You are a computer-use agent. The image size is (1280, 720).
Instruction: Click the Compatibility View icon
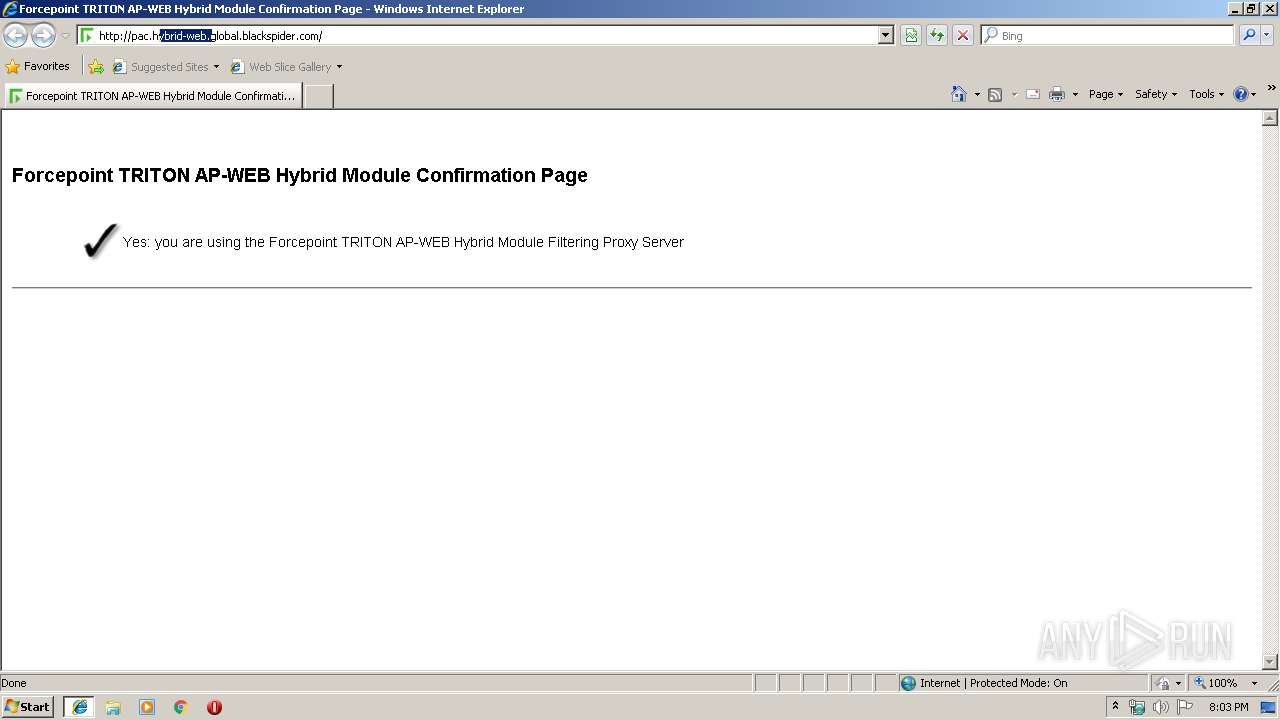coord(911,36)
